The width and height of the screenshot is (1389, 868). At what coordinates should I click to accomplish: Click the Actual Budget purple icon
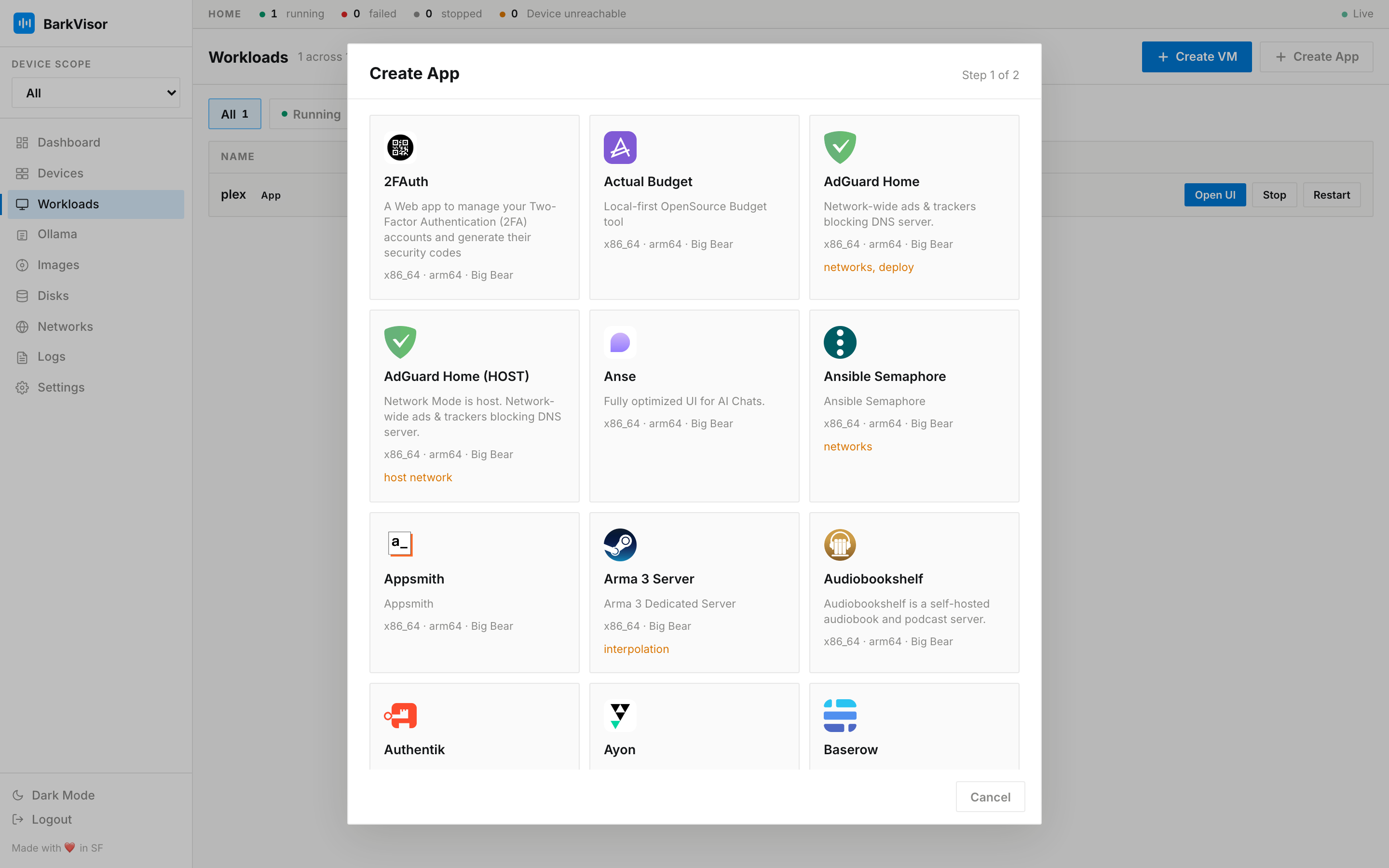620,148
